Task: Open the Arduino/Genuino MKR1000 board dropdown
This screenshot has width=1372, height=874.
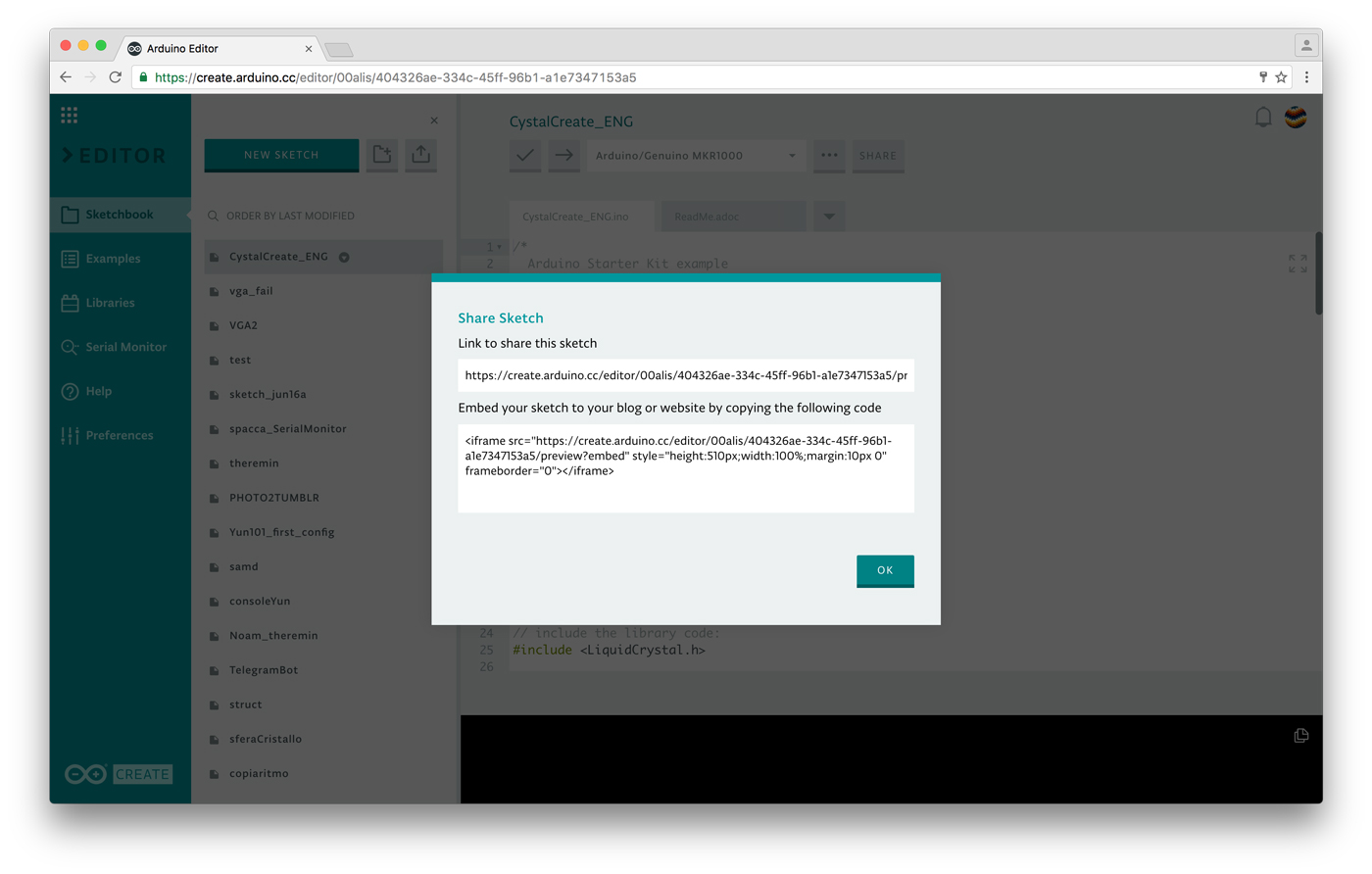Action: coord(696,156)
